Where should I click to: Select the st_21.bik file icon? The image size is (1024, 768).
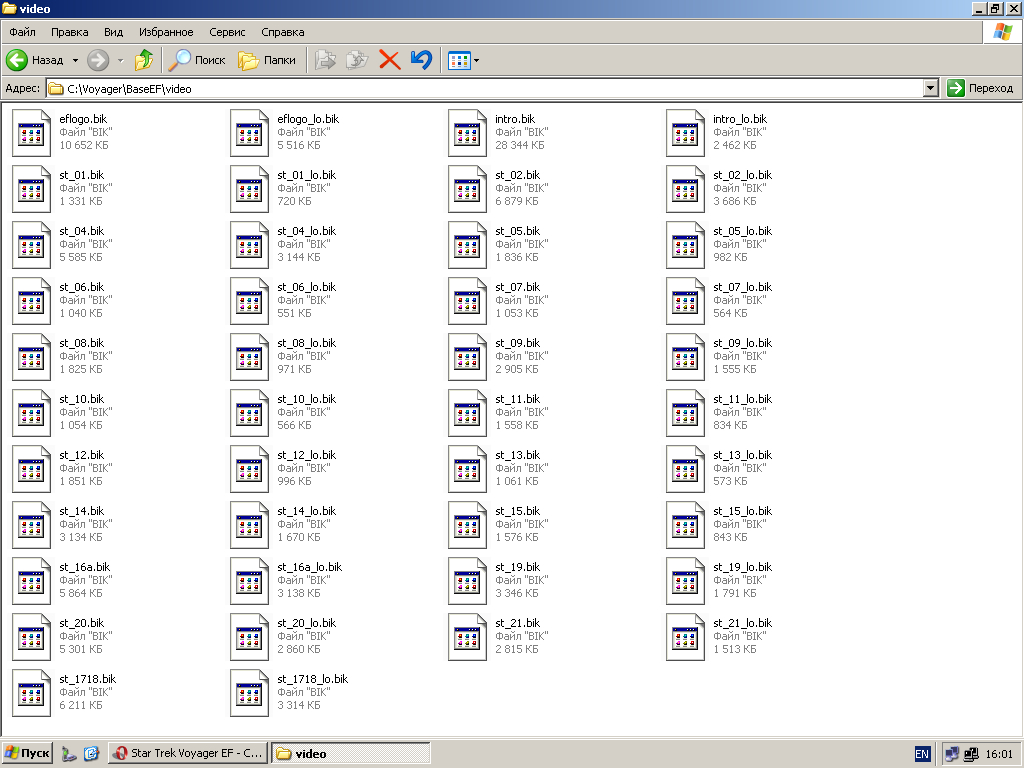pos(468,639)
